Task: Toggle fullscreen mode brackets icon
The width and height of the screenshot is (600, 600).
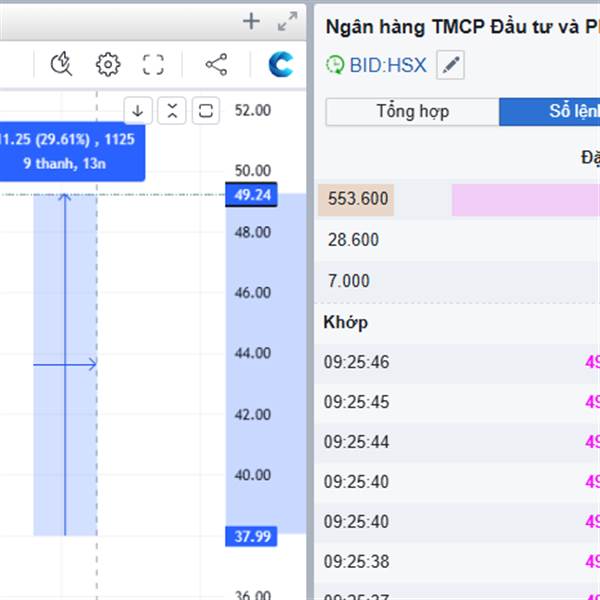Action: point(153,64)
